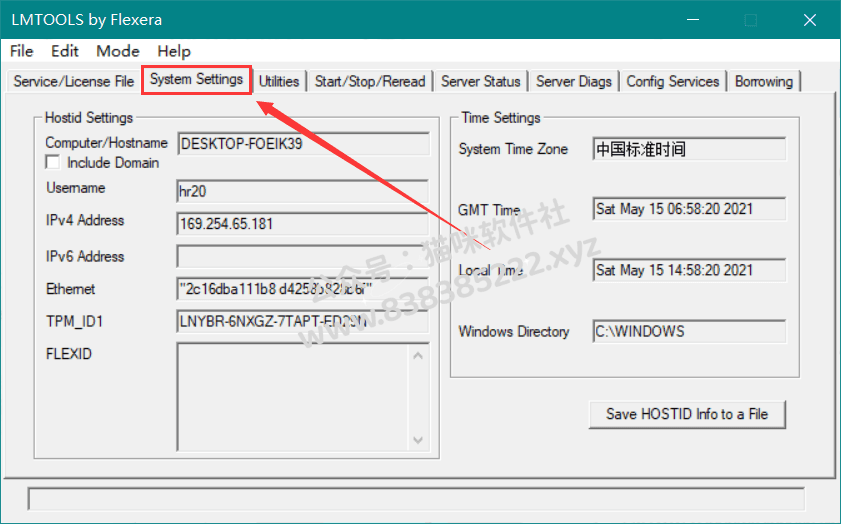Viewport: 841px width, 524px height.
Task: Select the IPv4 Address field
Action: [x=303, y=224]
